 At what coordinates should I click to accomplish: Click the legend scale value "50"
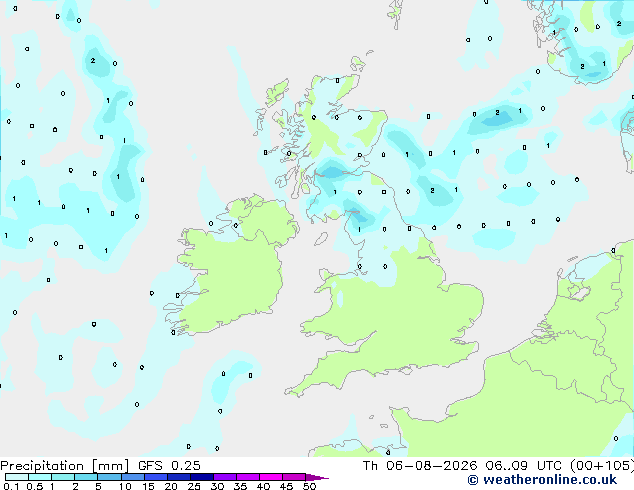click(309, 486)
